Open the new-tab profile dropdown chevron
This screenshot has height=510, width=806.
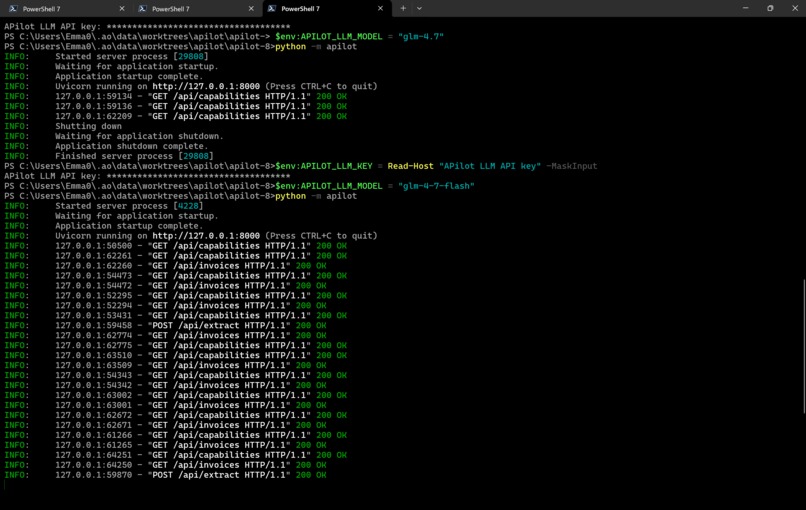point(419,8)
